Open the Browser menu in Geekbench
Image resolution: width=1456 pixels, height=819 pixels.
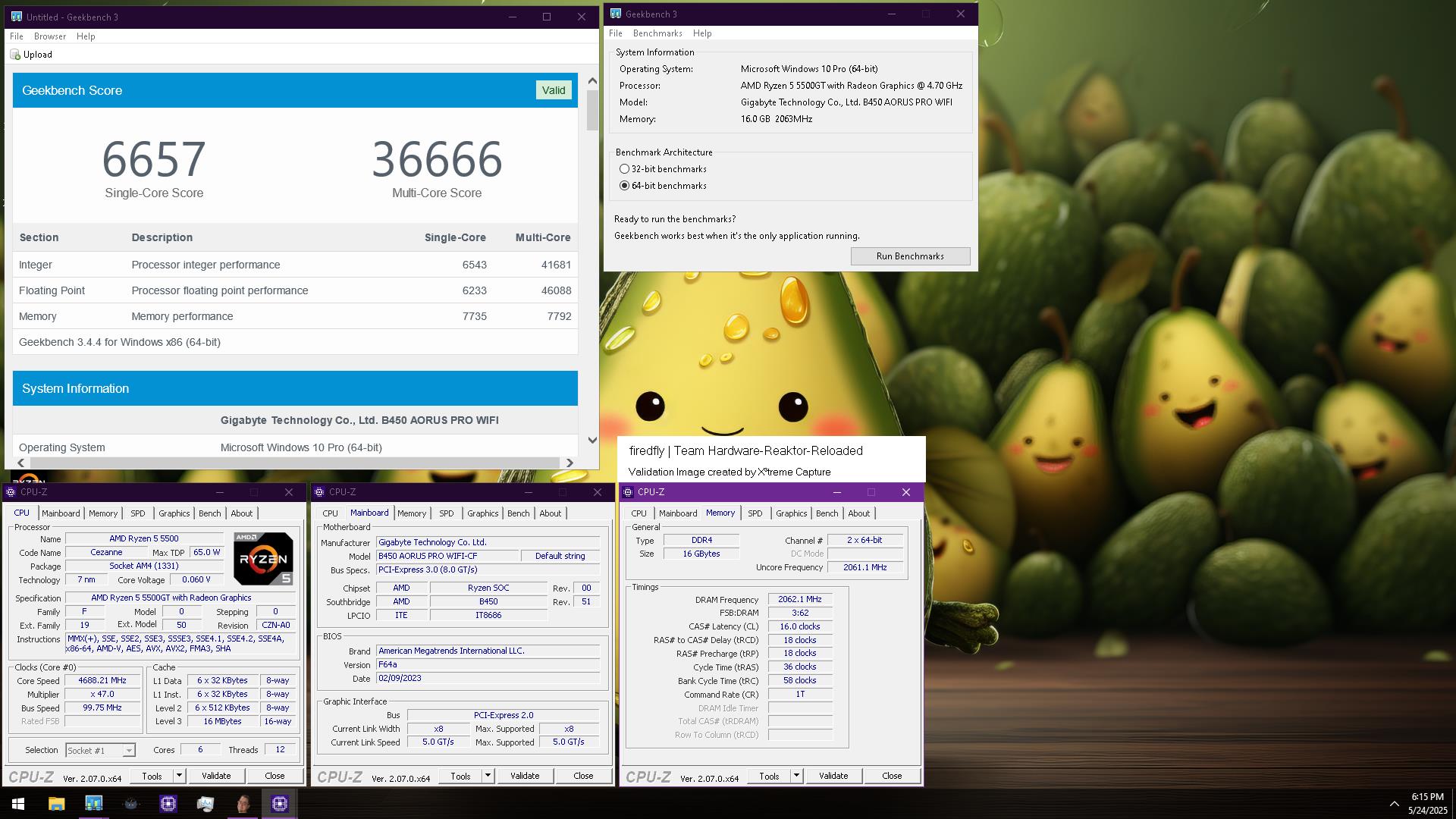click(50, 36)
